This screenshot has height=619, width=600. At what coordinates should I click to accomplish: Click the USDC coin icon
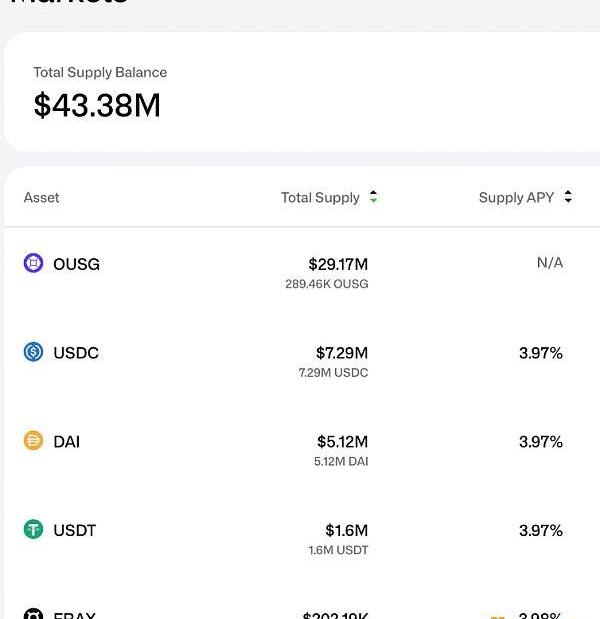click(x=33, y=352)
